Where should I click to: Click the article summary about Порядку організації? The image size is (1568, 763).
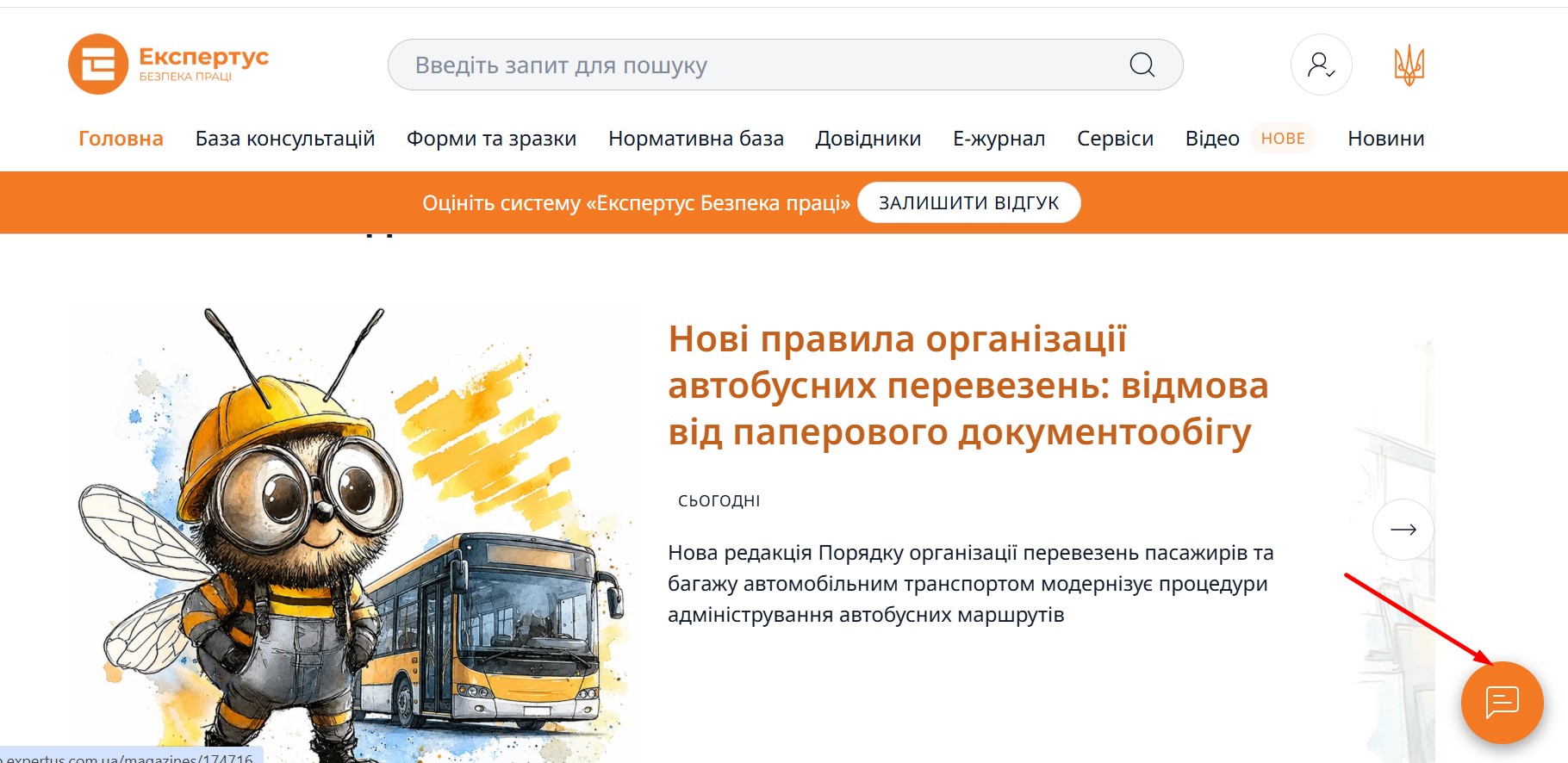point(971,584)
